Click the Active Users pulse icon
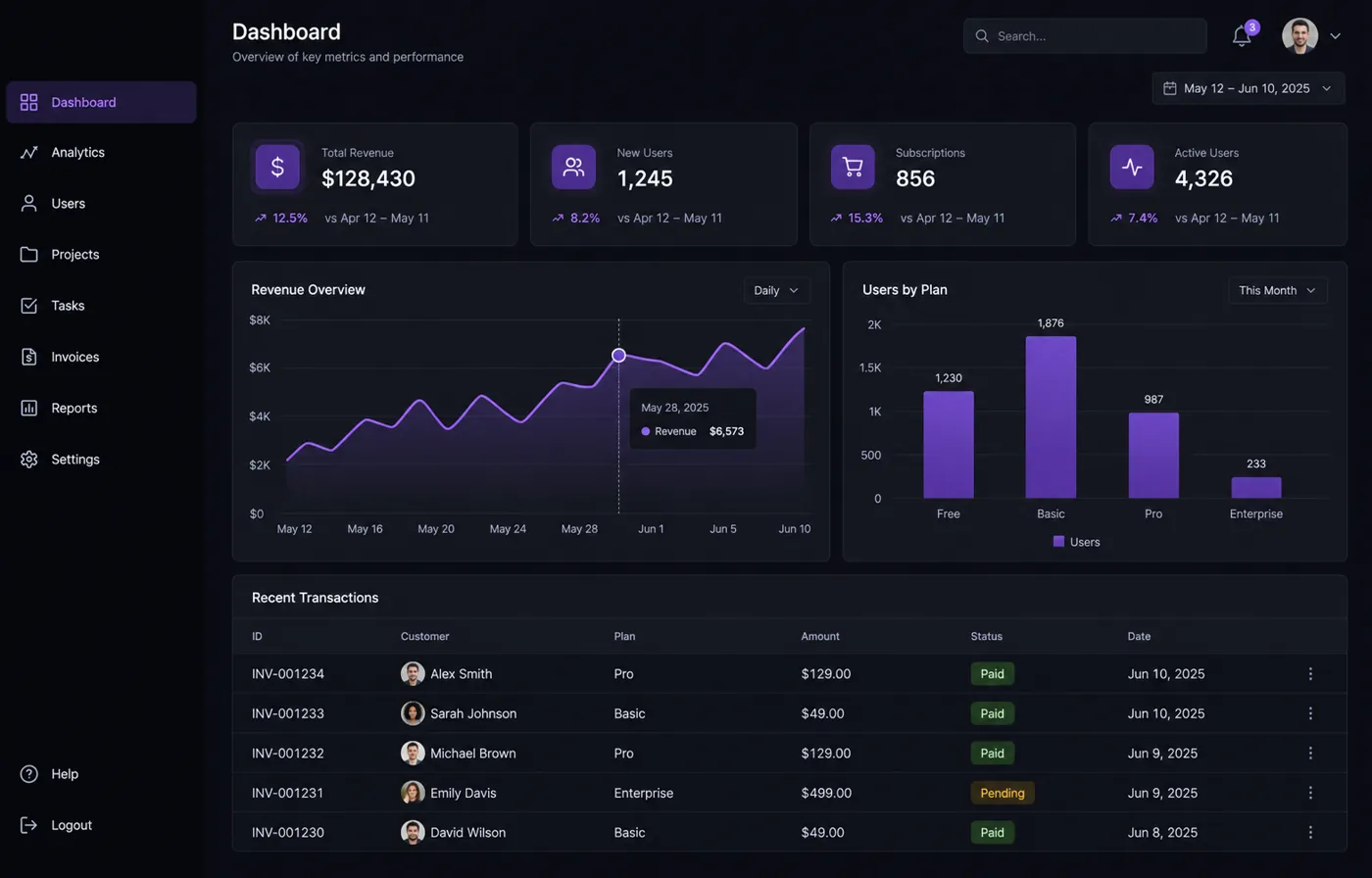 coord(1132,167)
